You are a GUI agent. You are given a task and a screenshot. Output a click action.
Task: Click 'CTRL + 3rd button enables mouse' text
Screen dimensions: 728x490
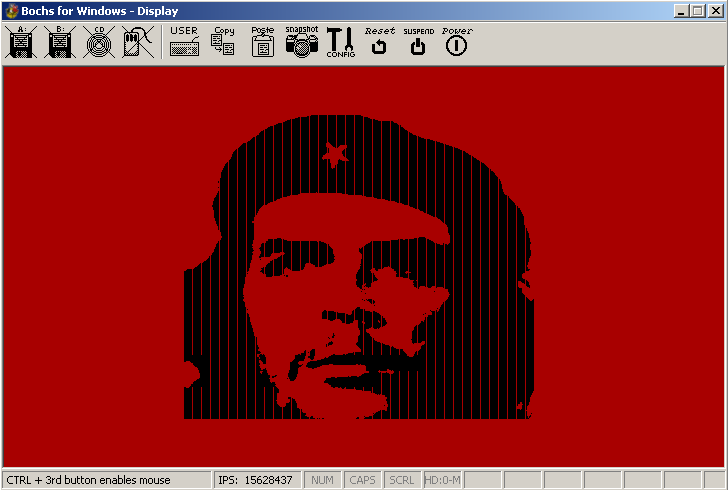coord(88,480)
